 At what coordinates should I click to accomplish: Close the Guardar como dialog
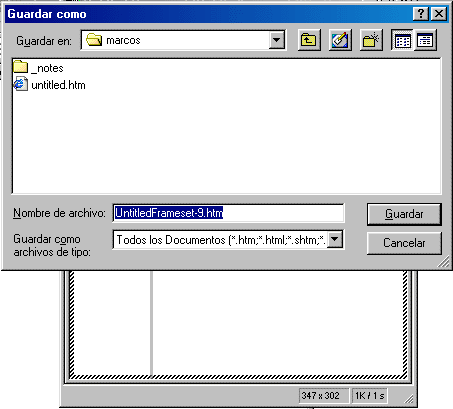[439, 14]
